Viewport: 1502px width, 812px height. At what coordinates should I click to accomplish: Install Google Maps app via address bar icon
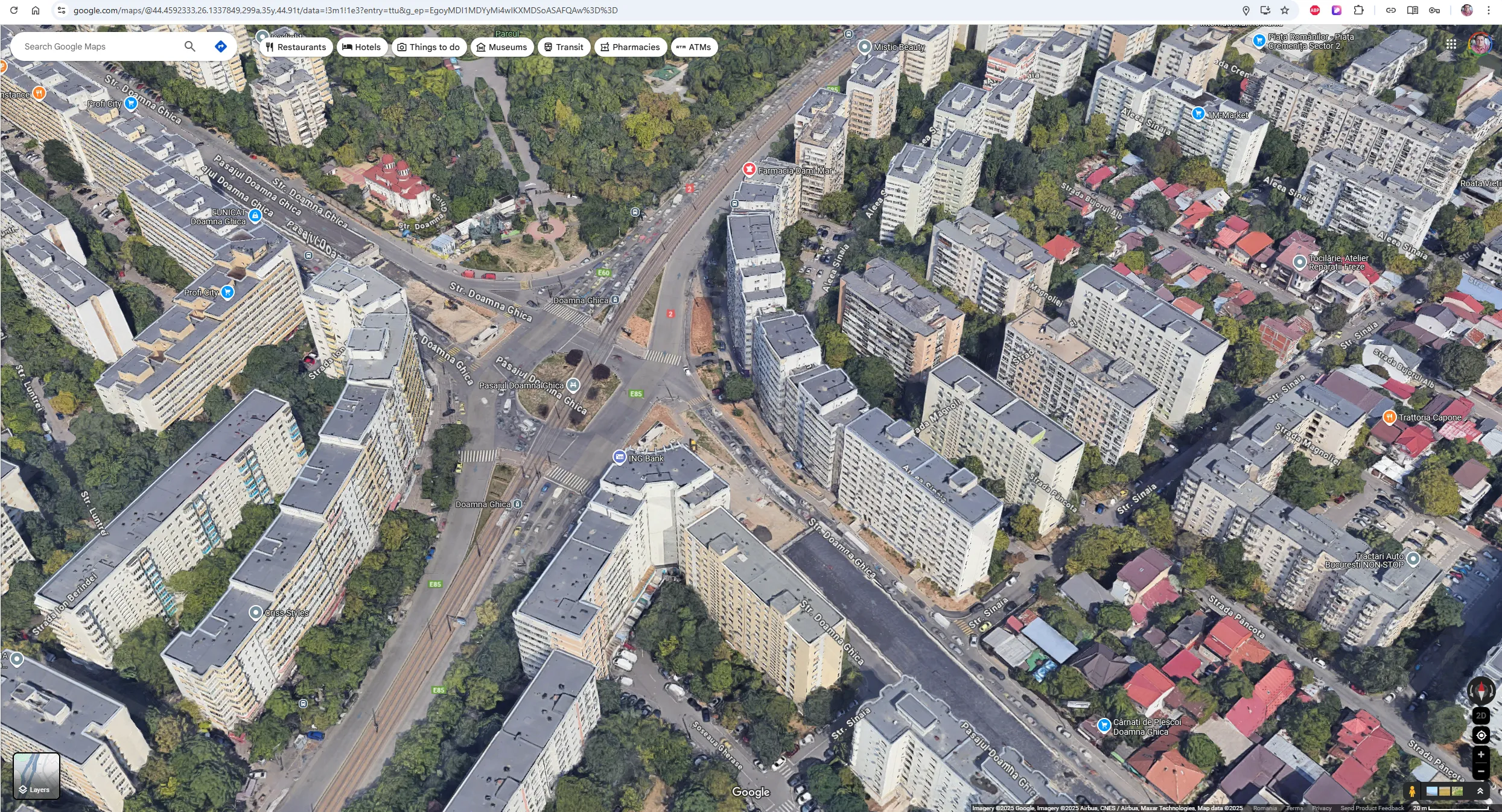pos(1265,10)
